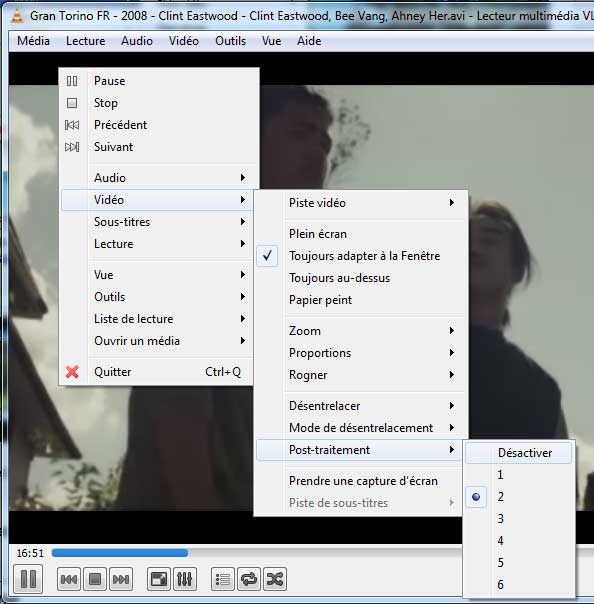Select post-processing level 6
The image size is (594, 604).
pyautogui.click(x=518, y=585)
